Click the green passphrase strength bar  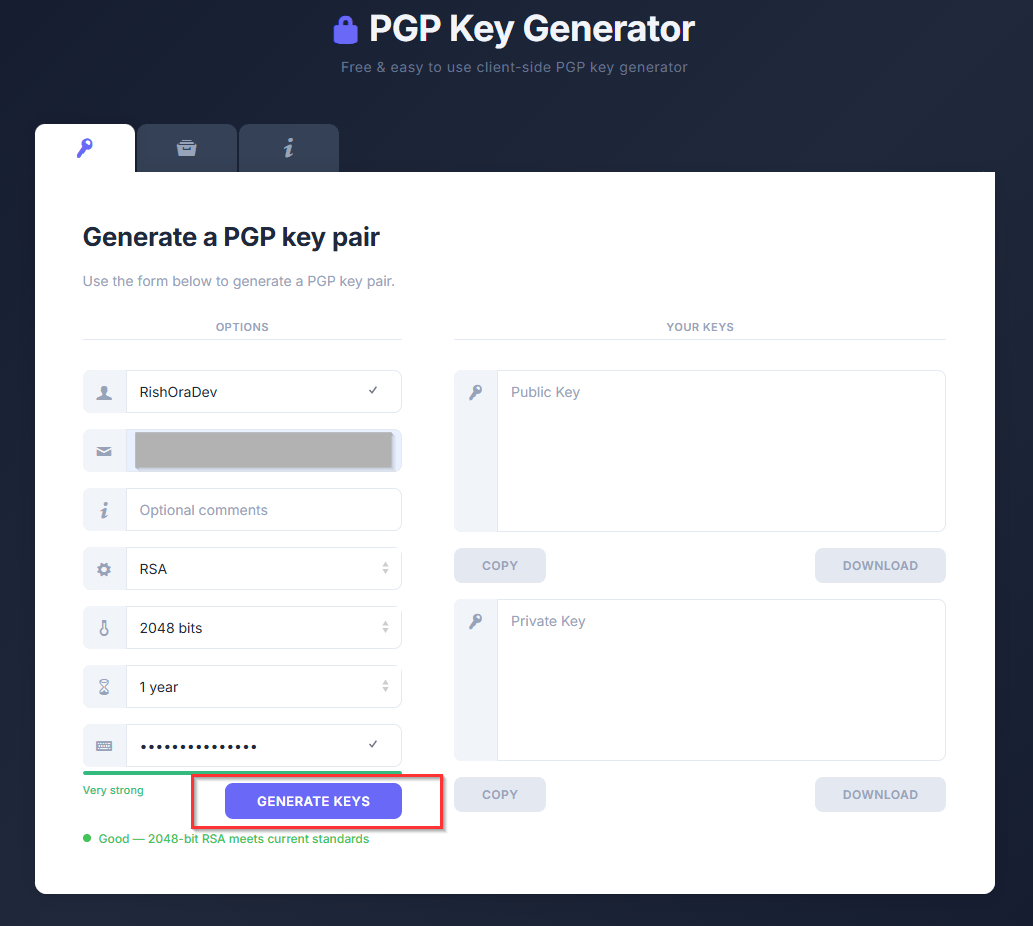(242, 773)
